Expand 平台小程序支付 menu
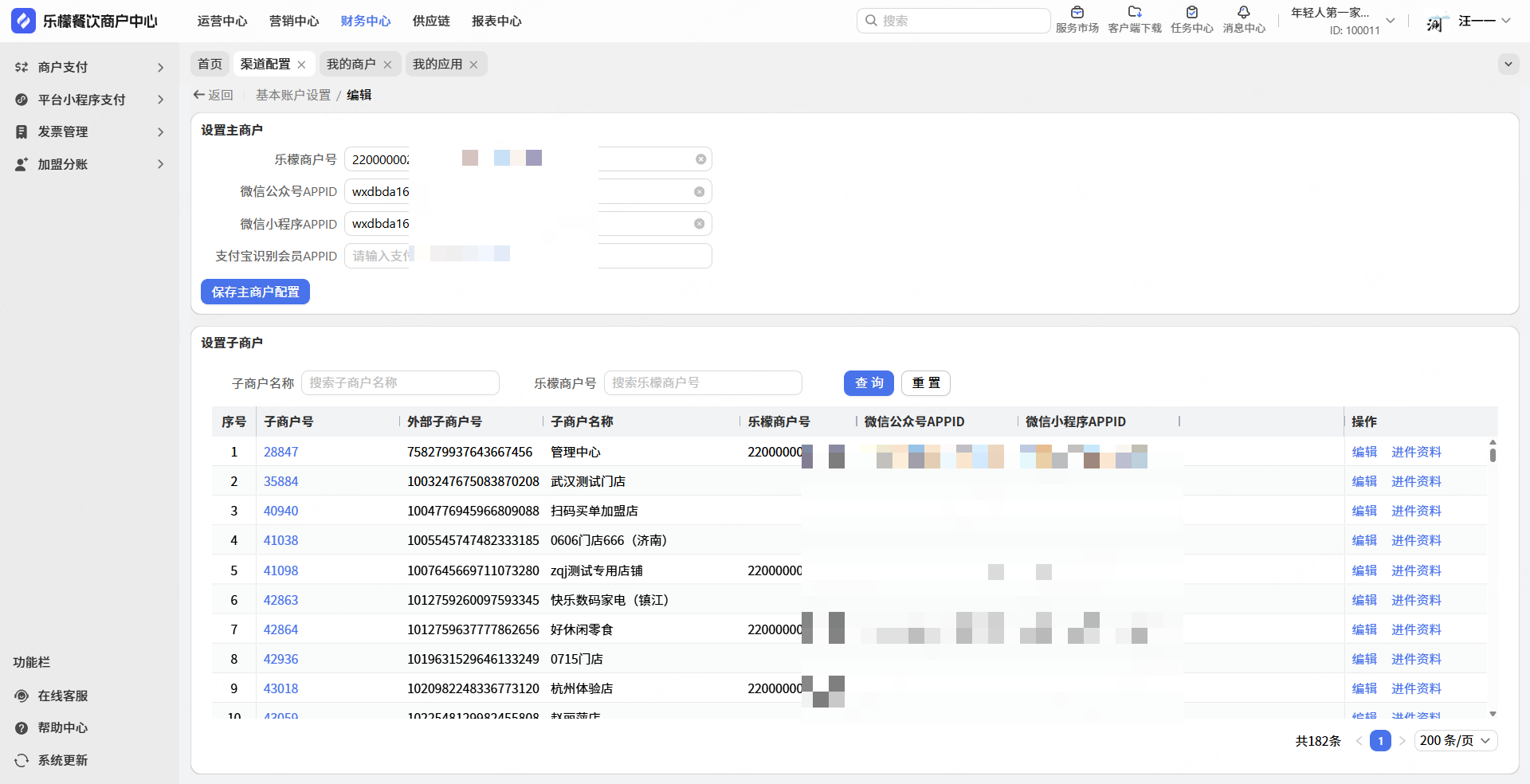This screenshot has width=1530, height=784. point(160,100)
